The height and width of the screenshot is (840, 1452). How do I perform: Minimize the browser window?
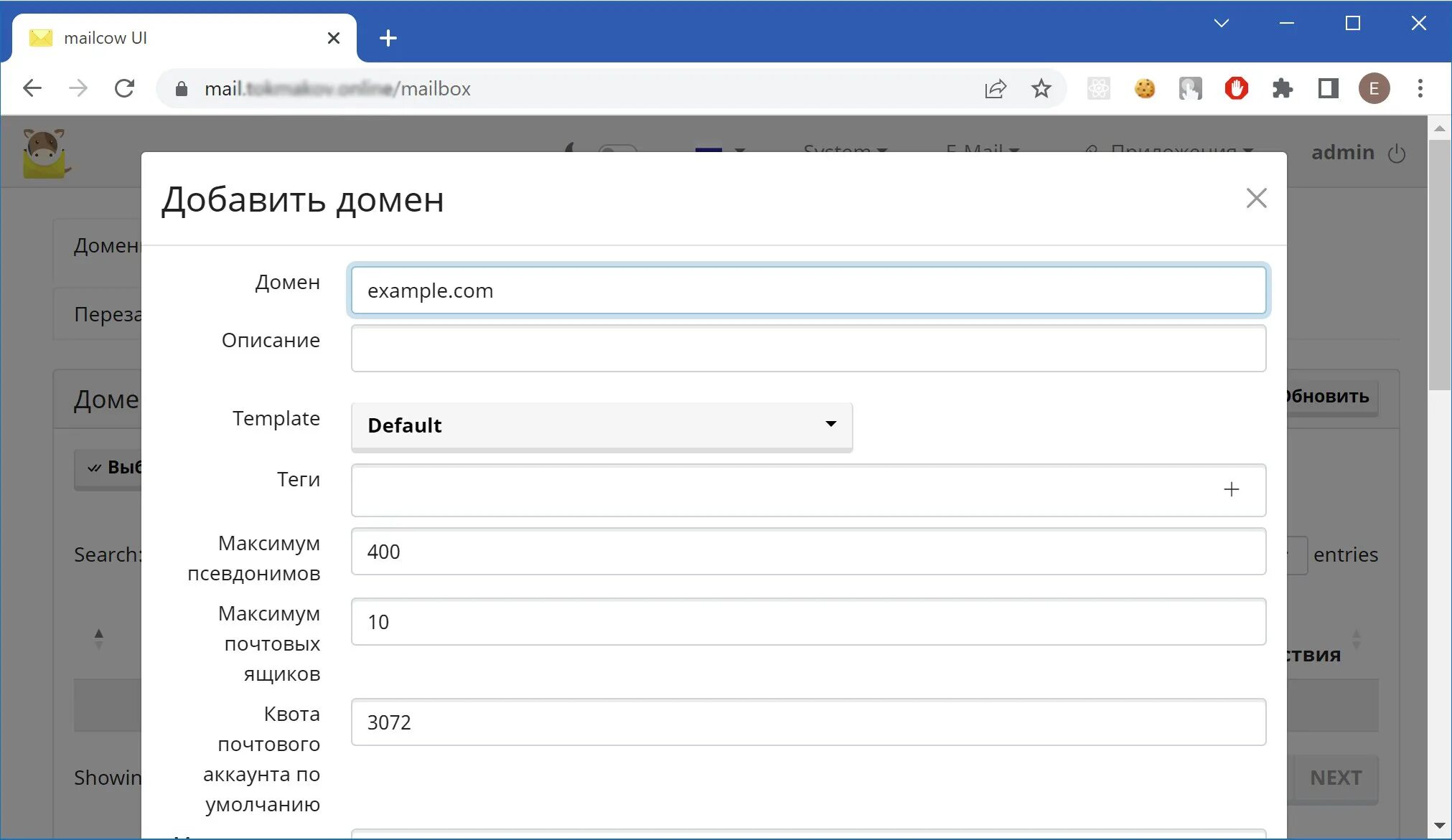pos(1286,23)
